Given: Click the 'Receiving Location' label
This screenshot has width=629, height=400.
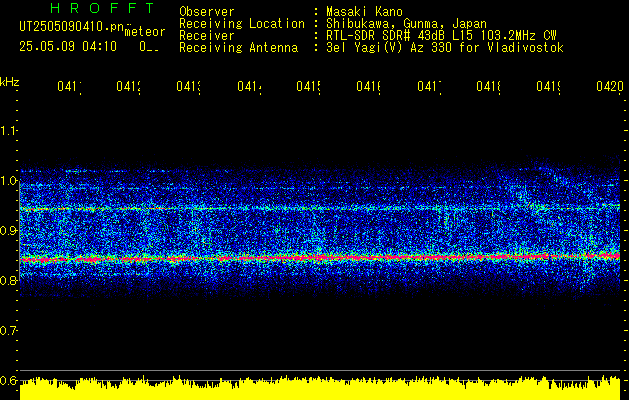Looking at the screenshot, I should (242, 24).
